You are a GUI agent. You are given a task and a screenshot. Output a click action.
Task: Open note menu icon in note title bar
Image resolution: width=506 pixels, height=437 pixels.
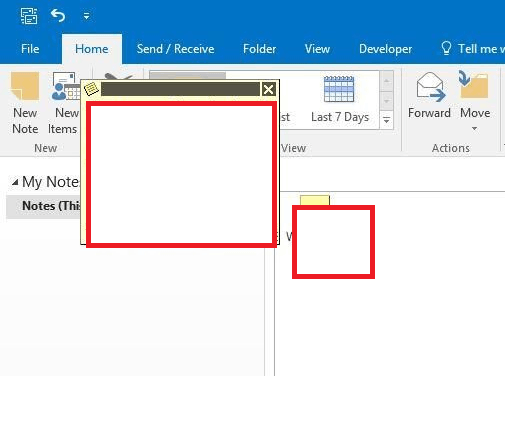[91, 89]
